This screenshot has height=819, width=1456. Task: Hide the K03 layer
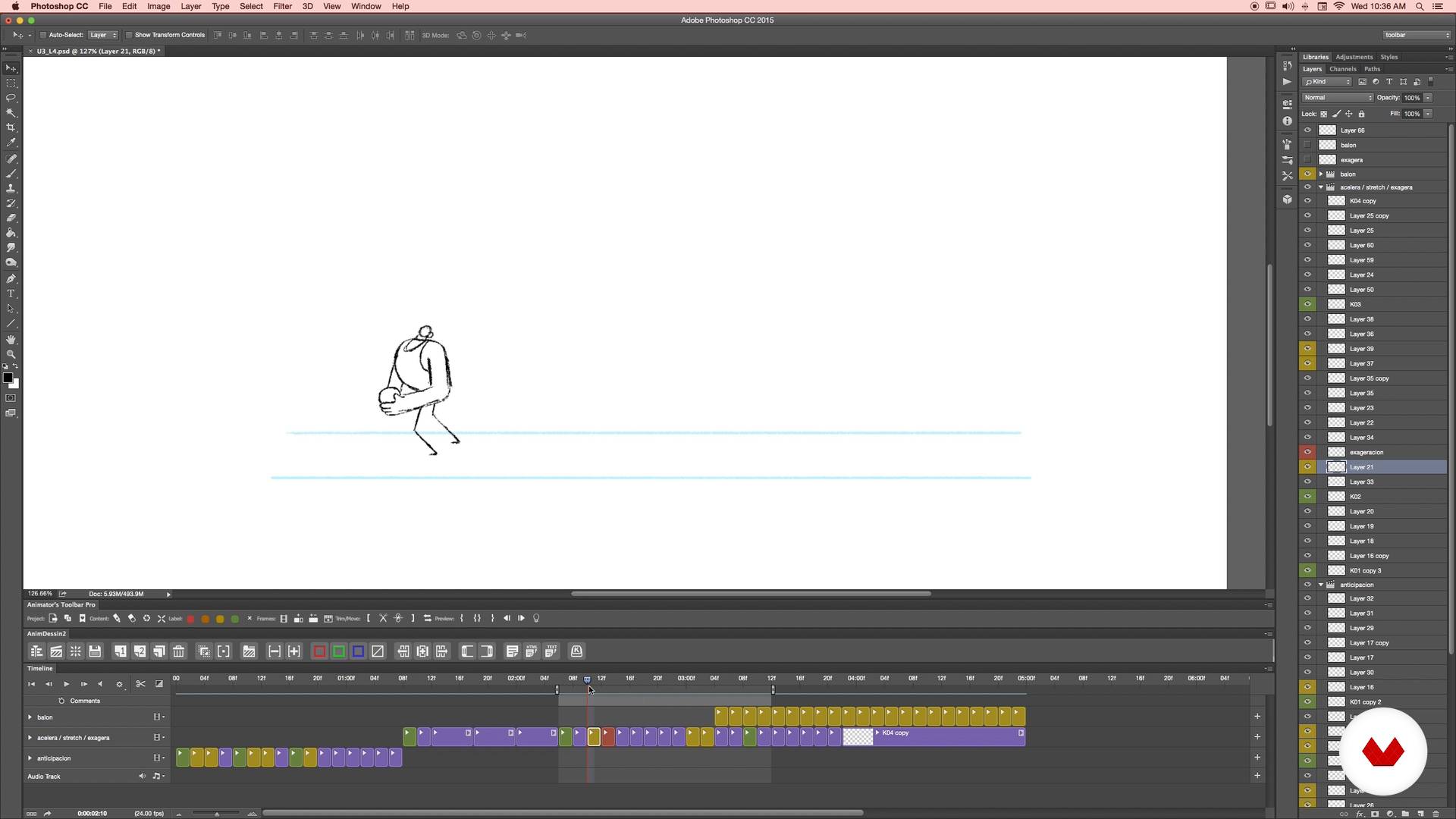point(1307,305)
